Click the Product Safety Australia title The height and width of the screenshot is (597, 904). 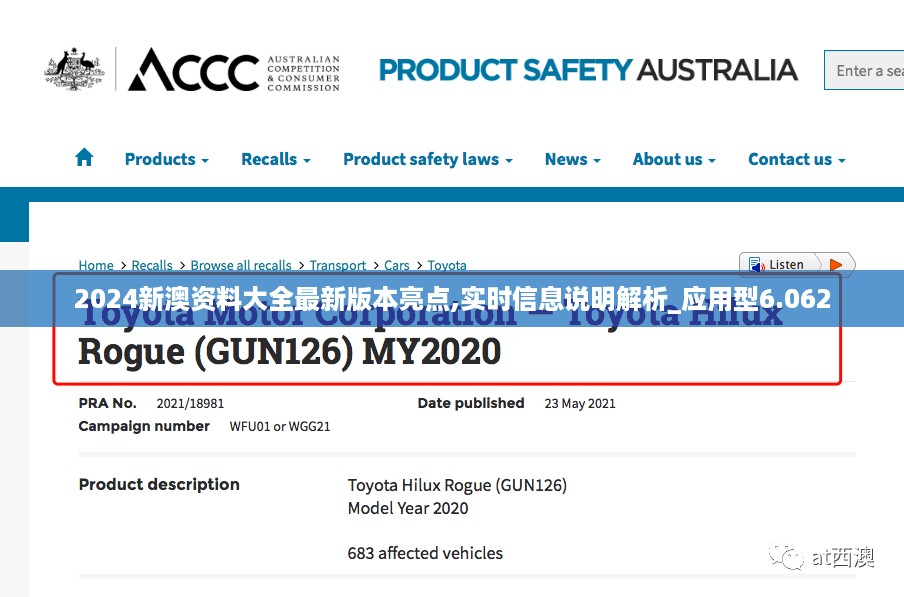(588, 70)
